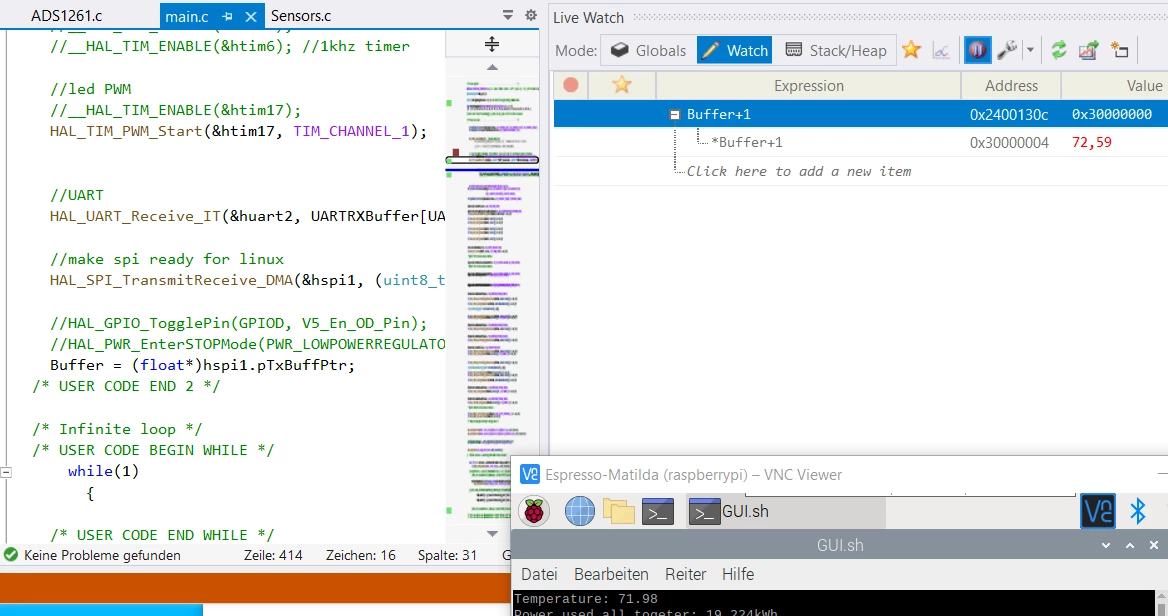Click the Bluetooth icon in Raspberry Pi panel

point(1137,512)
